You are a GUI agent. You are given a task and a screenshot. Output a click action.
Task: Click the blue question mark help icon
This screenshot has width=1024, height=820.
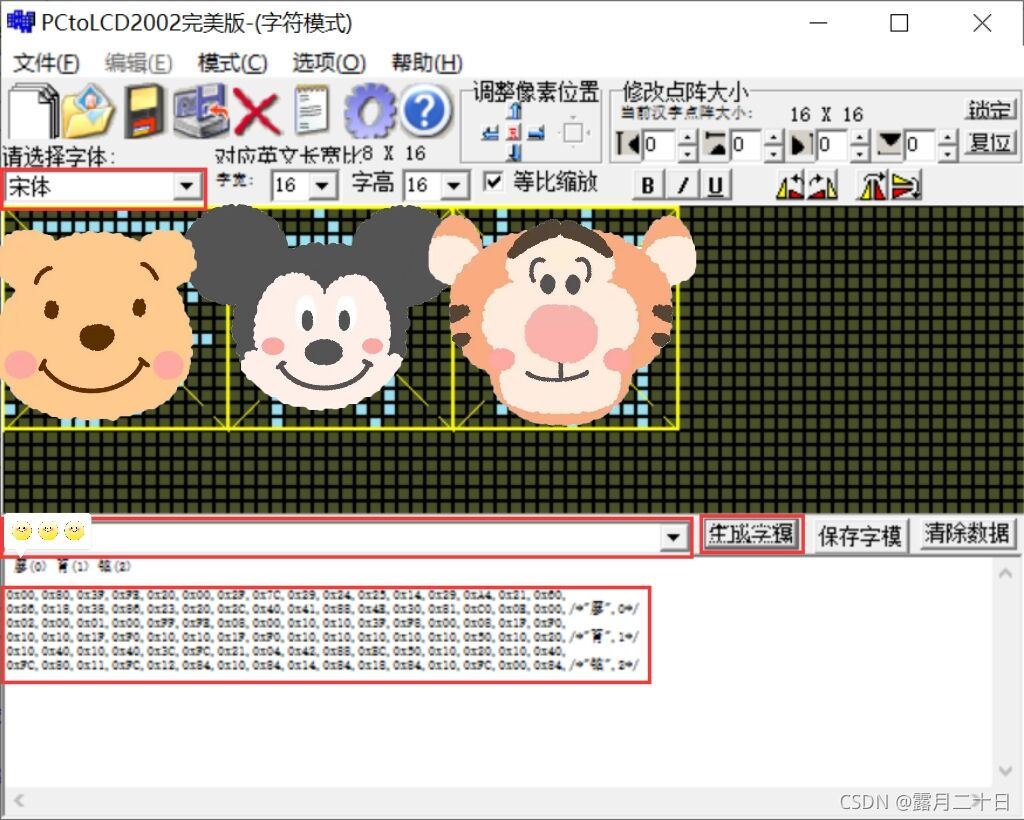(x=425, y=110)
